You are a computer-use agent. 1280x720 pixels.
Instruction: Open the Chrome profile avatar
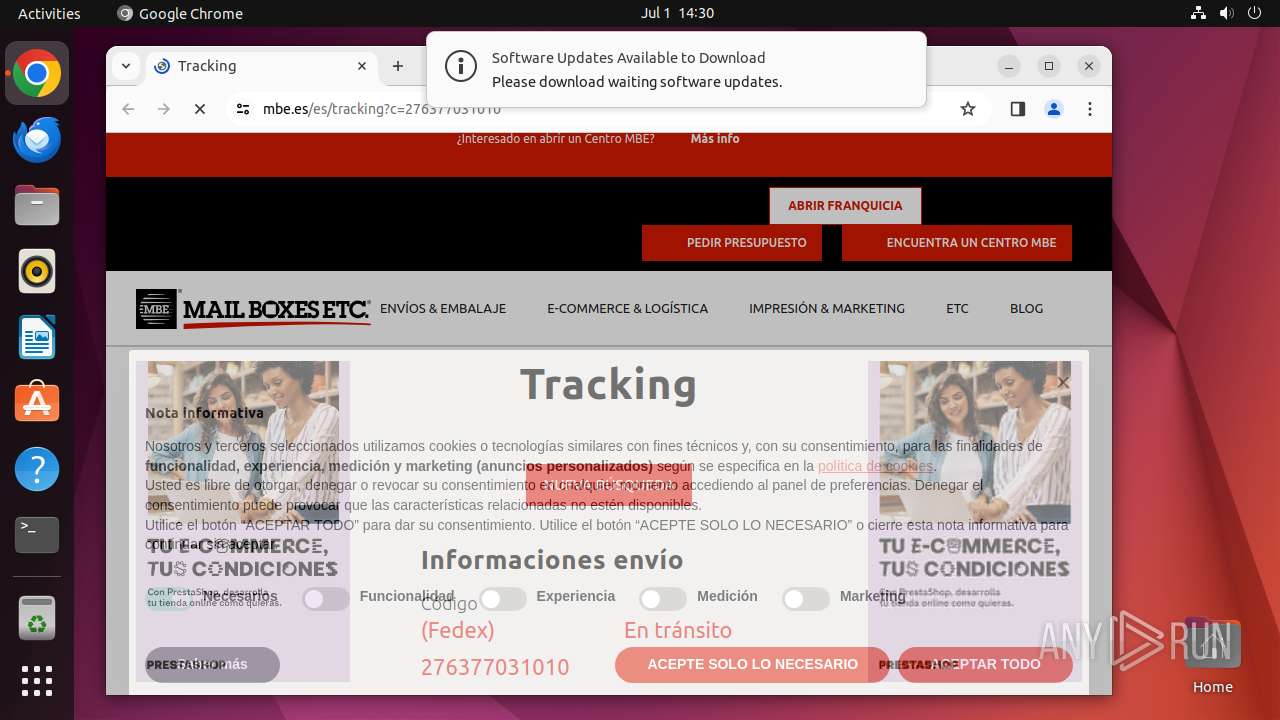[x=1054, y=109]
